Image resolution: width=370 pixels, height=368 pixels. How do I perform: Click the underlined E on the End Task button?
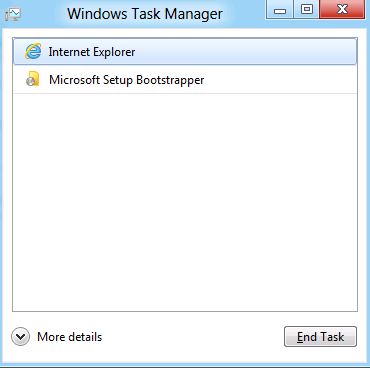(x=300, y=337)
